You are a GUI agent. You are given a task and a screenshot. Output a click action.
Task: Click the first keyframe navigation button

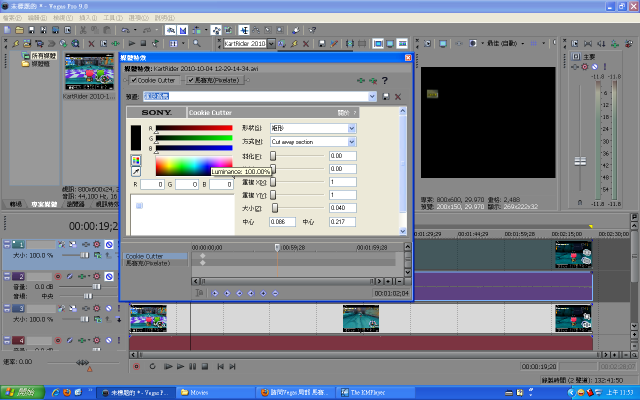pyautogui.click(x=215, y=293)
